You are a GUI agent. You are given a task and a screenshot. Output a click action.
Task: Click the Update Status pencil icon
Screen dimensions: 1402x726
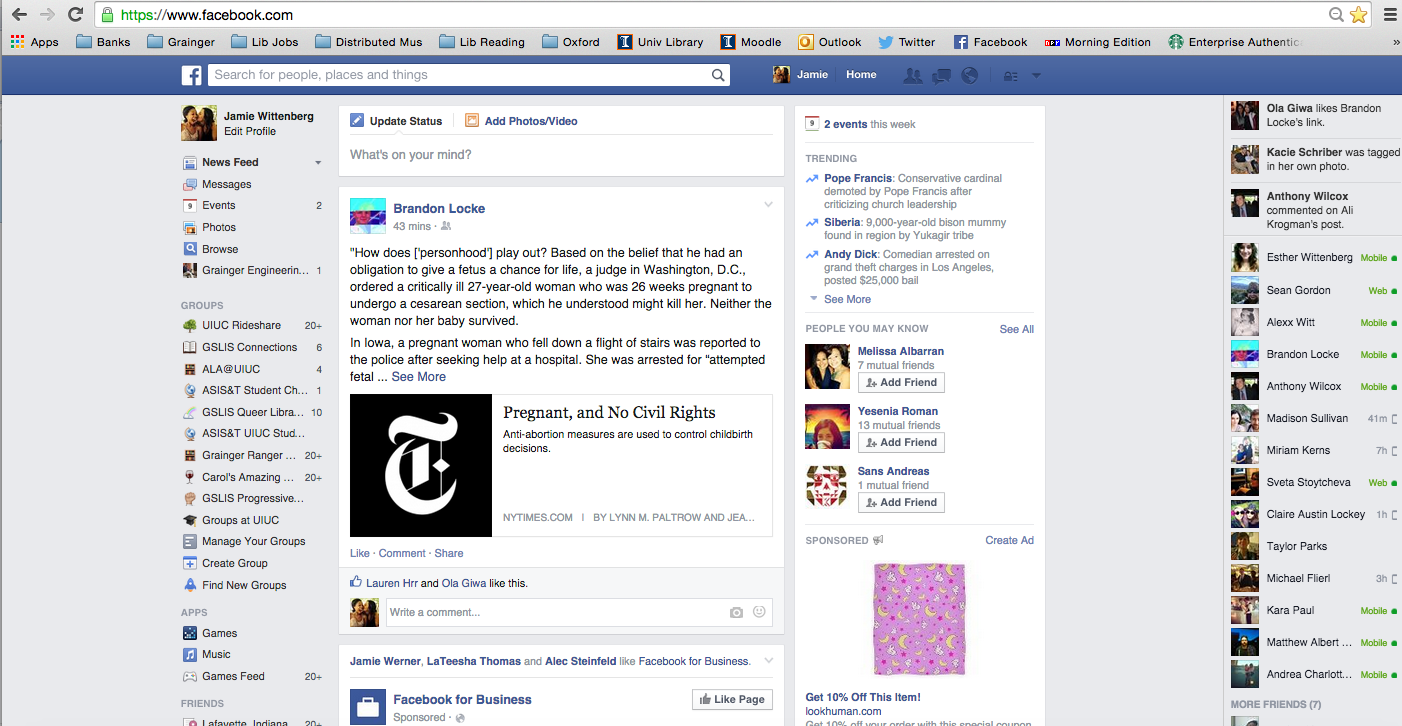tap(357, 121)
